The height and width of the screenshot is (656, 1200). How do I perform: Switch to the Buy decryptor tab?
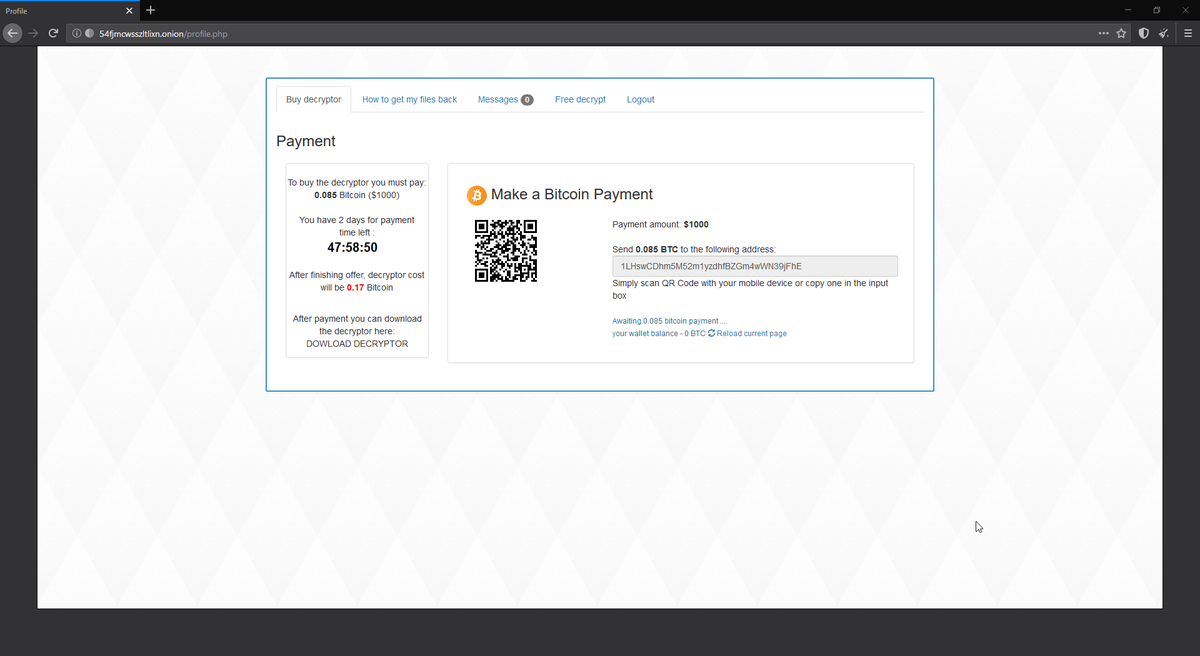pyautogui.click(x=313, y=100)
